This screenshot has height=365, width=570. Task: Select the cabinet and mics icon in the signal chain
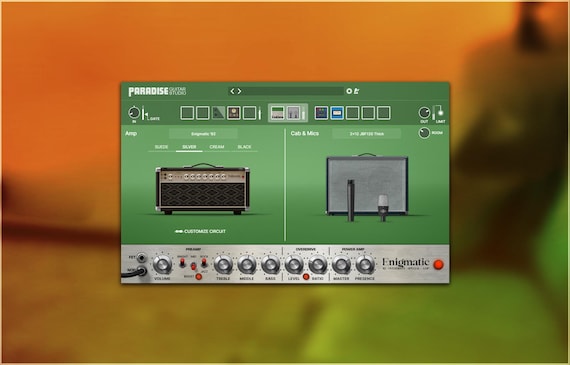click(293, 113)
